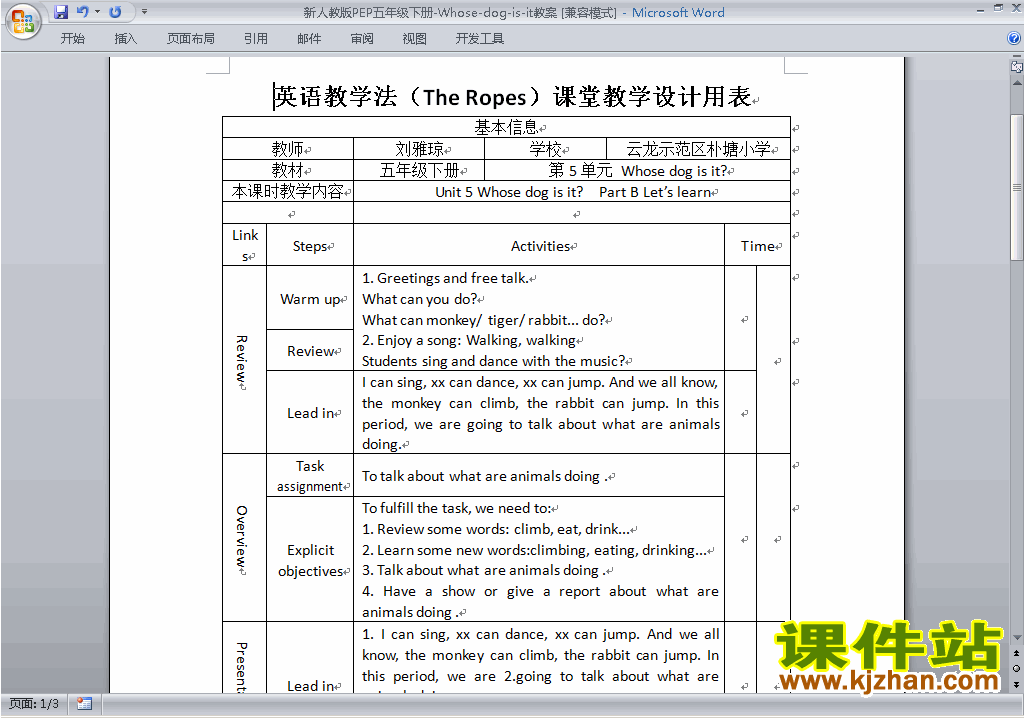Click the Time column header
This screenshot has height=718, width=1024.
tap(758, 246)
